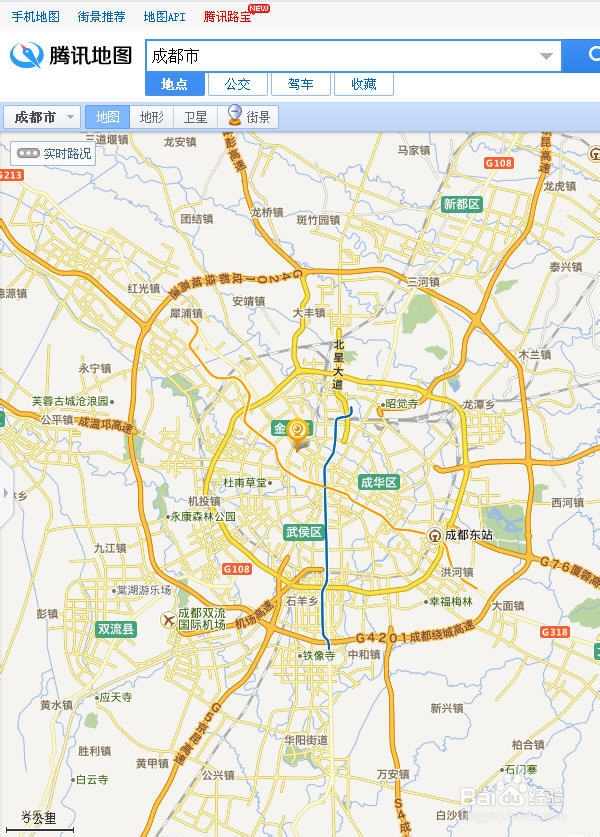Click the 应天寺 label
Image resolution: width=600 pixels, height=837 pixels.
tap(116, 697)
